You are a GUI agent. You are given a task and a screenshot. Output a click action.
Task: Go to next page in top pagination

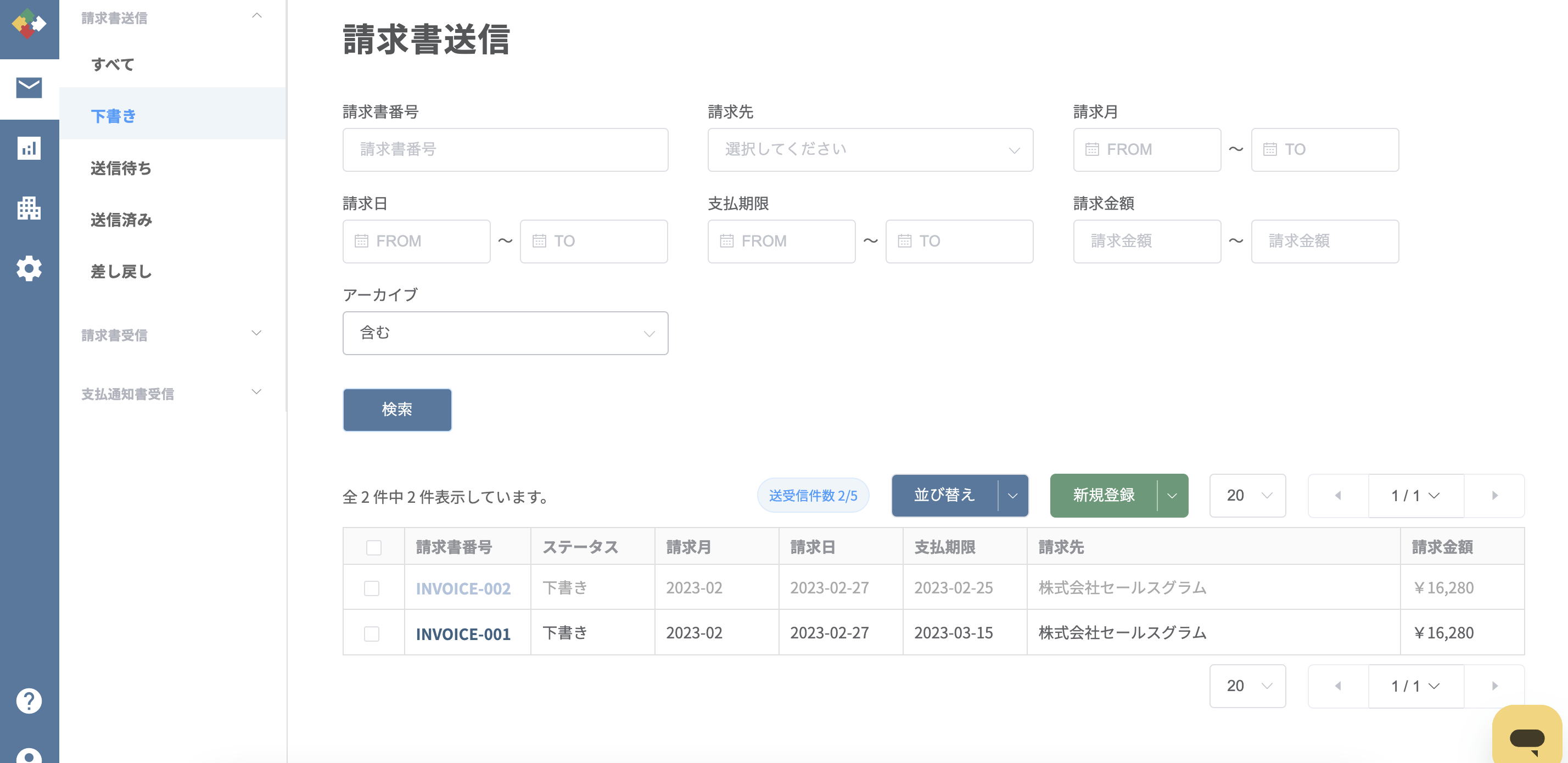click(1494, 495)
